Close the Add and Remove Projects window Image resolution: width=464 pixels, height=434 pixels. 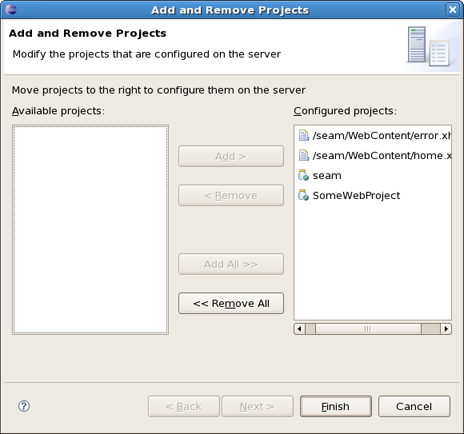[x=452, y=9]
